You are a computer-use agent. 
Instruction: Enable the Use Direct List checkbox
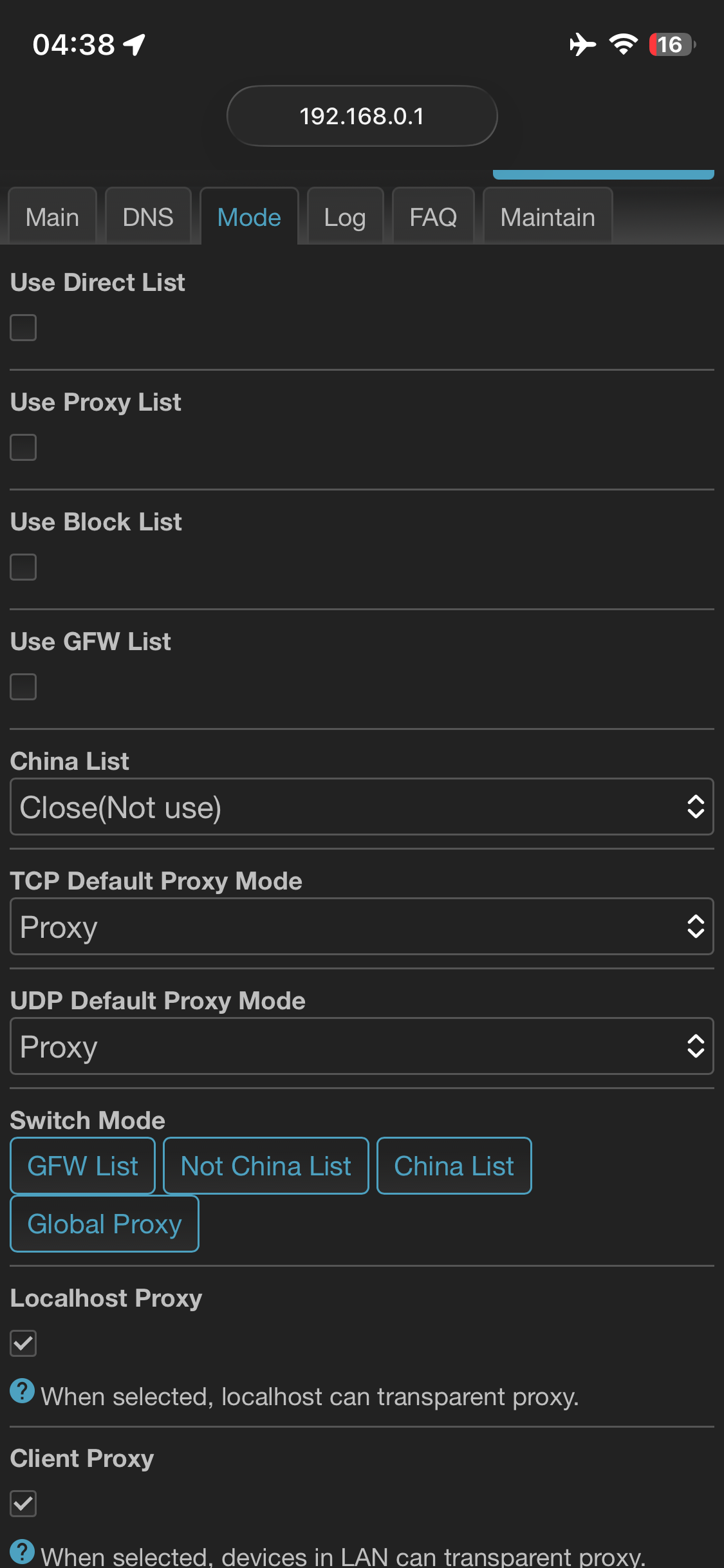(x=23, y=328)
